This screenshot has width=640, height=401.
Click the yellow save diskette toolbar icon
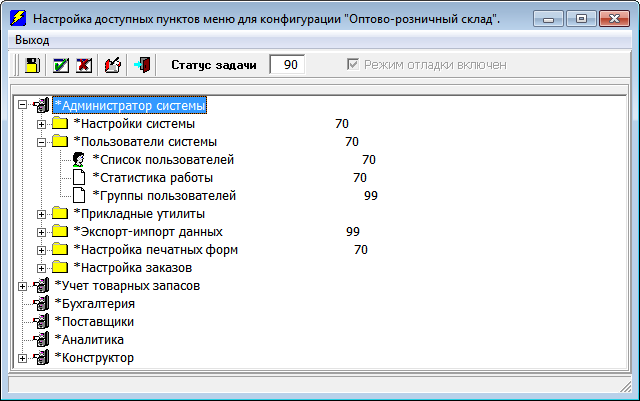(x=32, y=65)
